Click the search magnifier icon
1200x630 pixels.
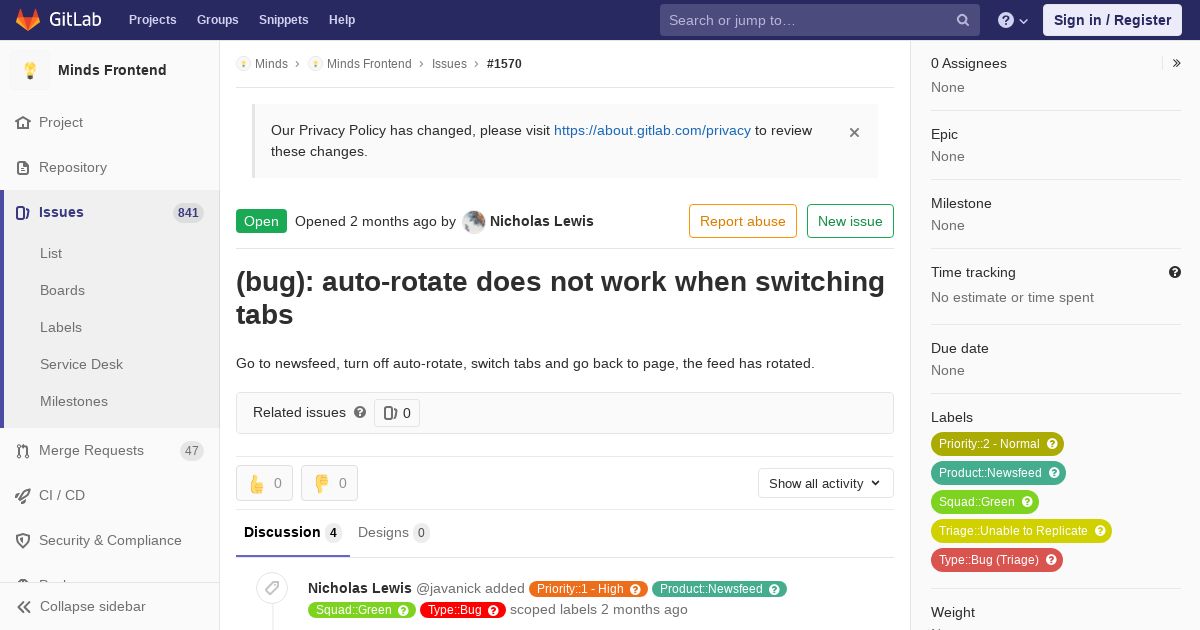tap(963, 20)
